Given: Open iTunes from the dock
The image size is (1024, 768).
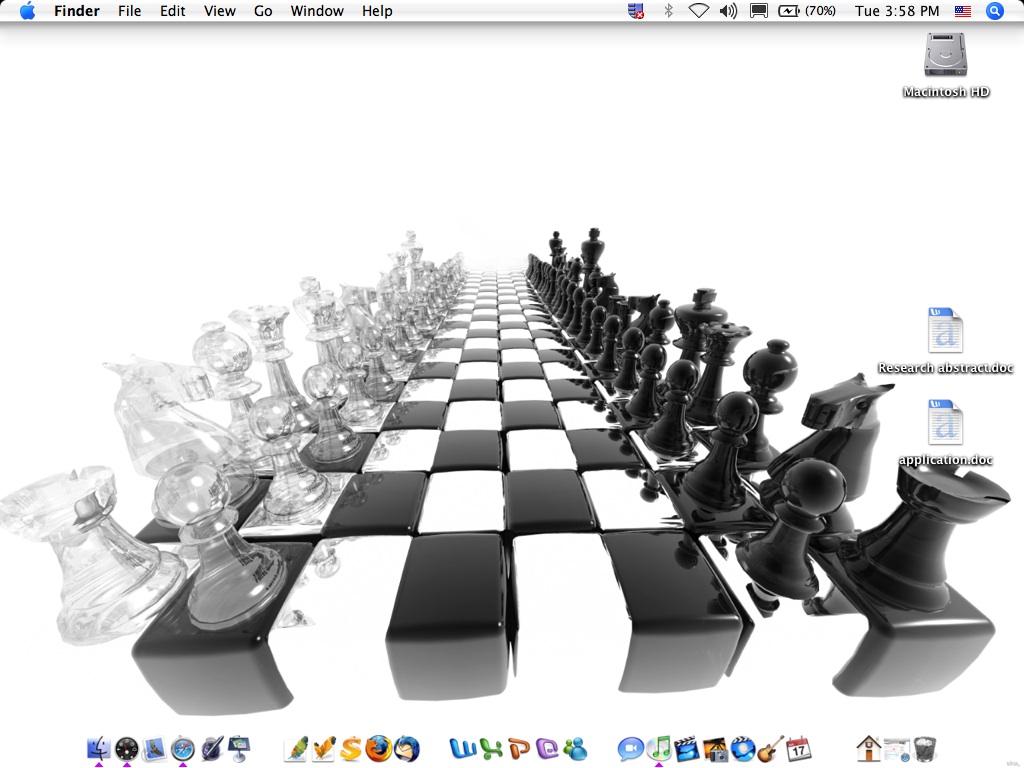Looking at the screenshot, I should tap(659, 748).
